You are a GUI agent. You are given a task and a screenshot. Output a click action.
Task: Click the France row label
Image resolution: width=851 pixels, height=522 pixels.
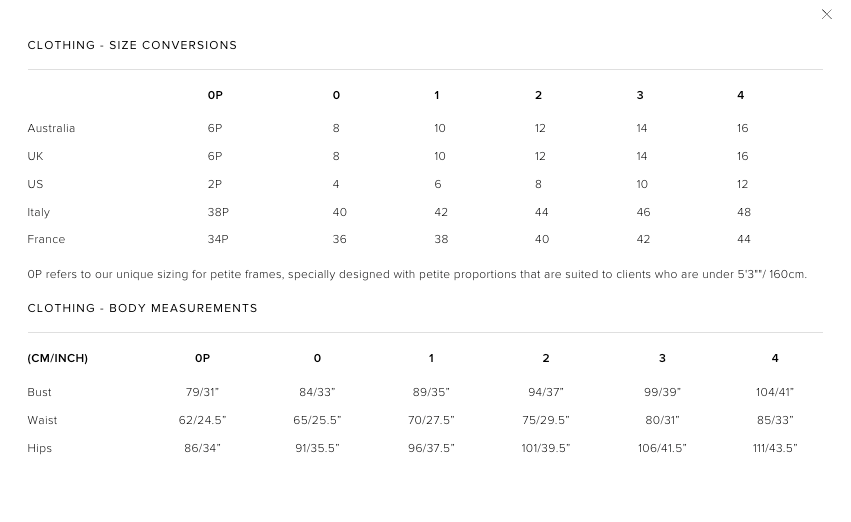pos(46,239)
